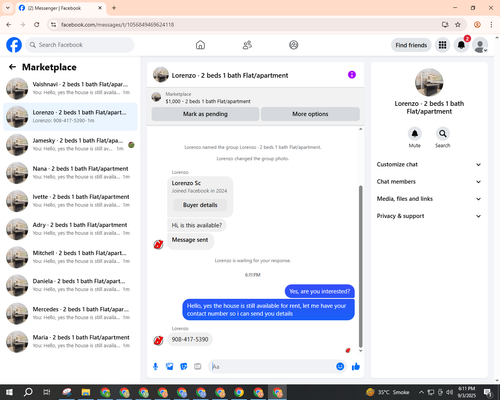
Task: Open the emoji picker
Action: tap(340, 366)
